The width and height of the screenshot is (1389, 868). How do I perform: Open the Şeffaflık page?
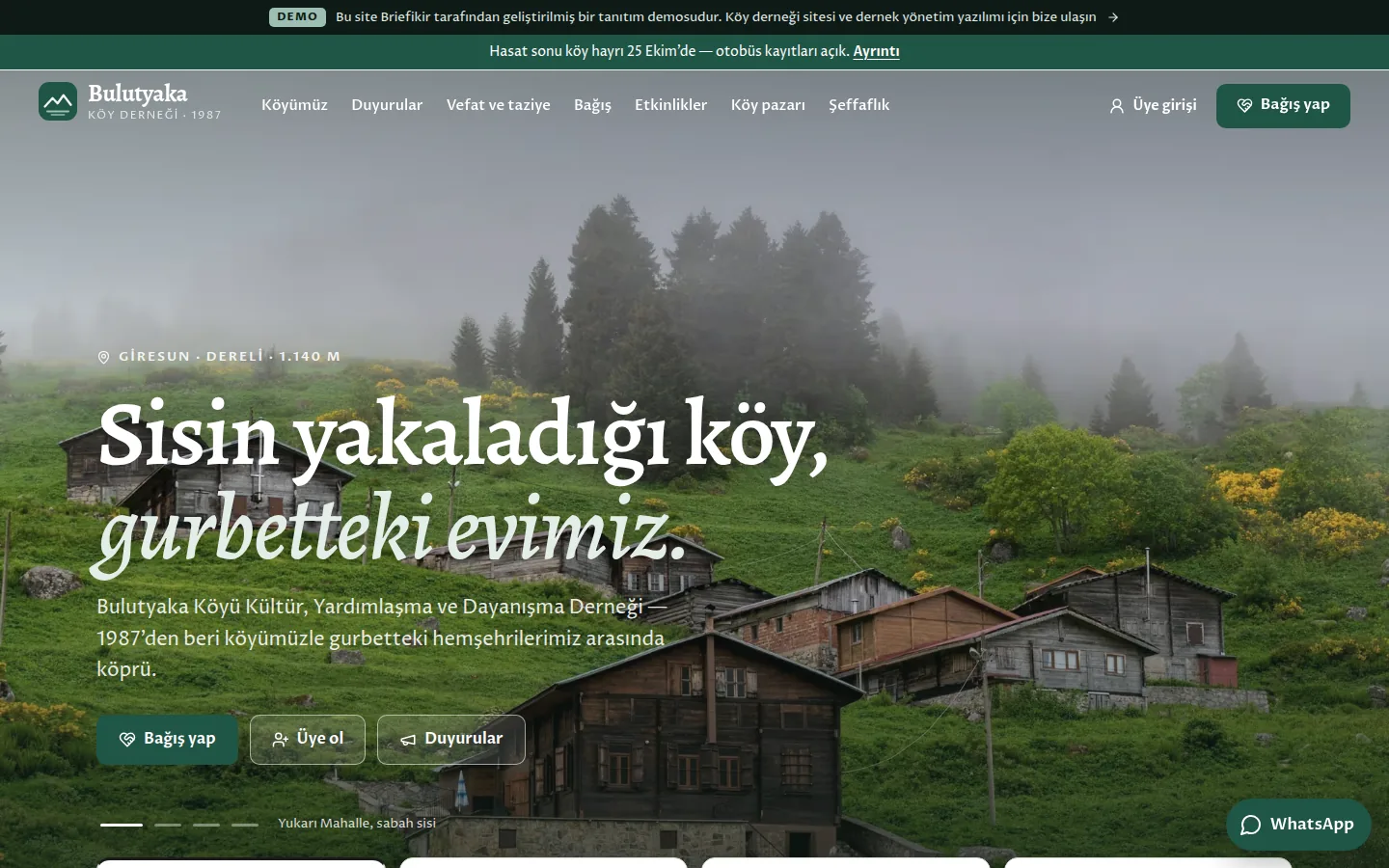[859, 105]
